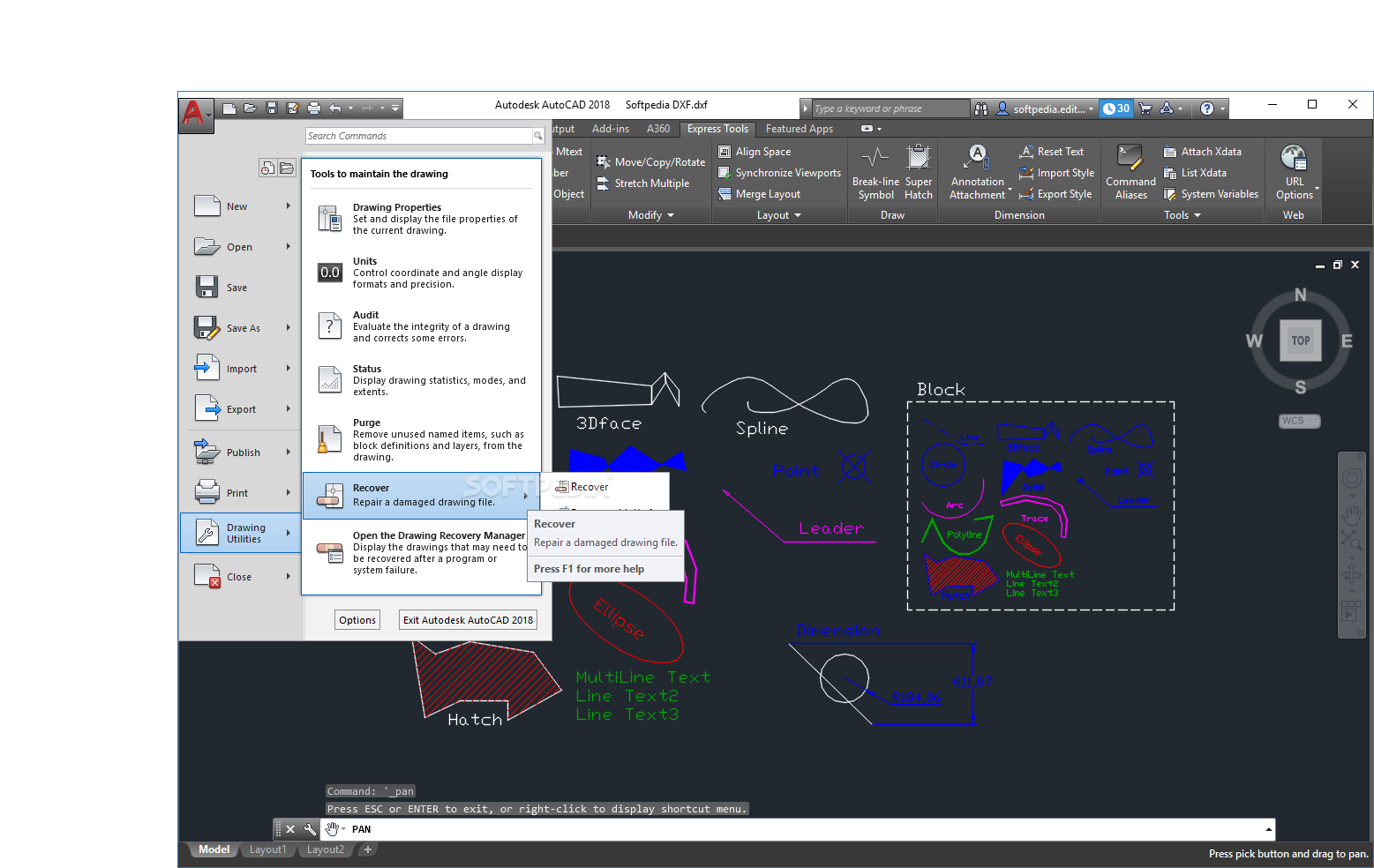Open the Drawing Recovery Manager entry
The height and width of the screenshot is (868, 1374).
coord(422,553)
